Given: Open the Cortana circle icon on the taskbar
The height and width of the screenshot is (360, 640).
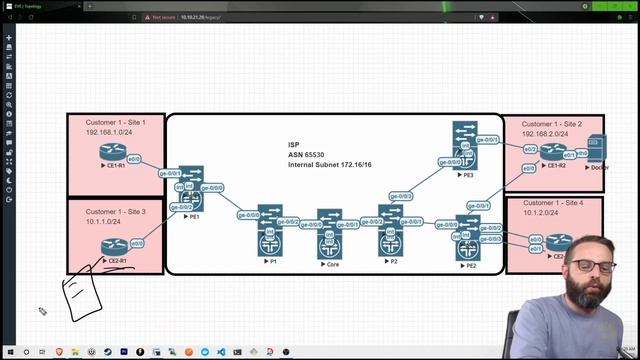Looking at the screenshot, I should click(x=27, y=352).
